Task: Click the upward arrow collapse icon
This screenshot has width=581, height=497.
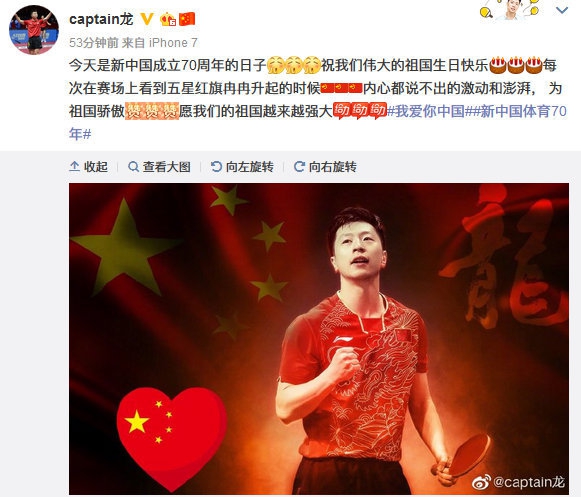Action: click(x=74, y=167)
